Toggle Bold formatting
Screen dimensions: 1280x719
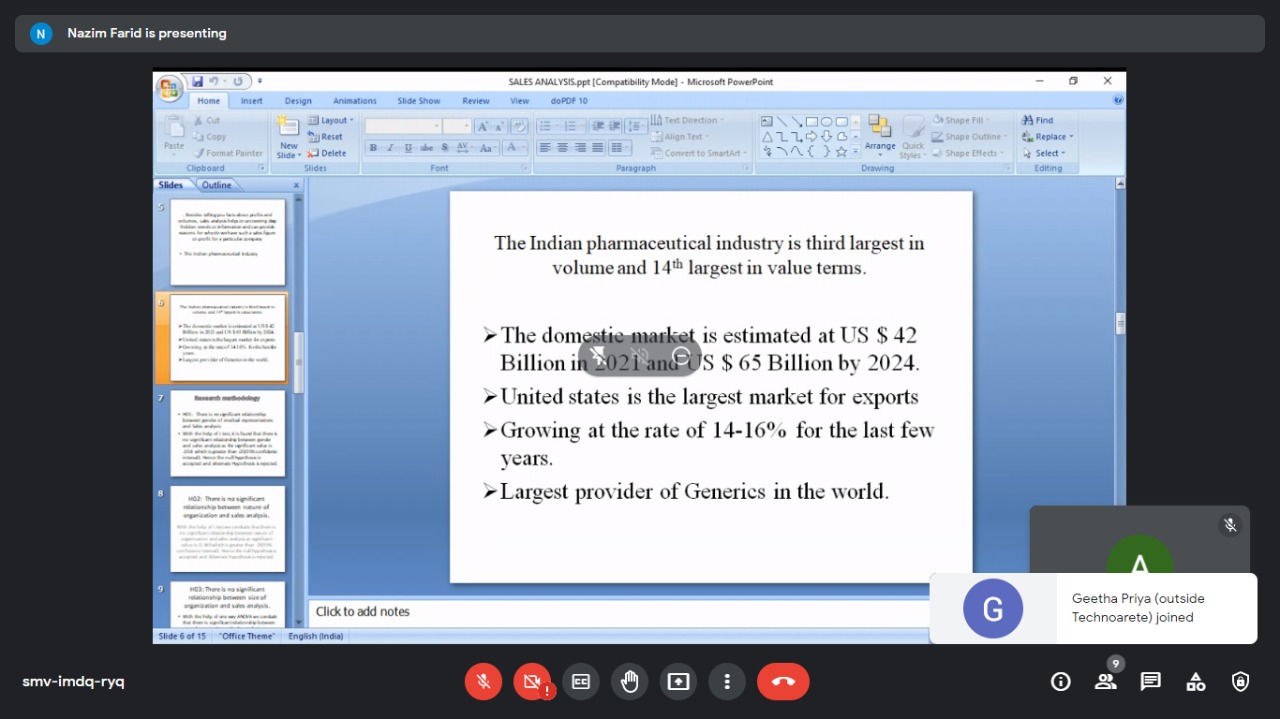point(373,148)
